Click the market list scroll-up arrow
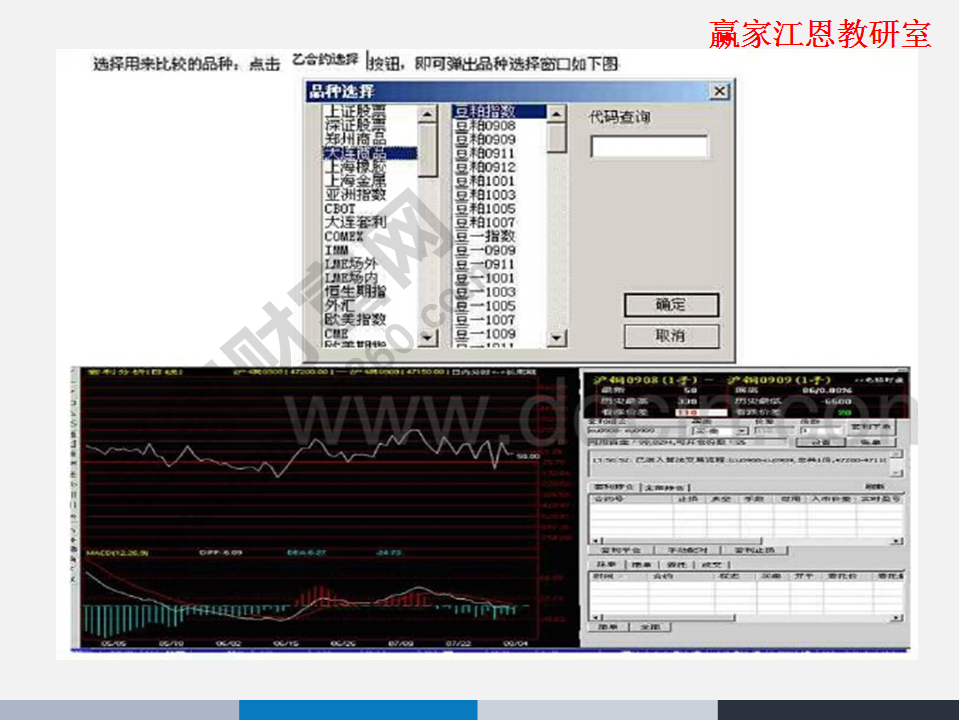960x720 pixels. pos(428,113)
